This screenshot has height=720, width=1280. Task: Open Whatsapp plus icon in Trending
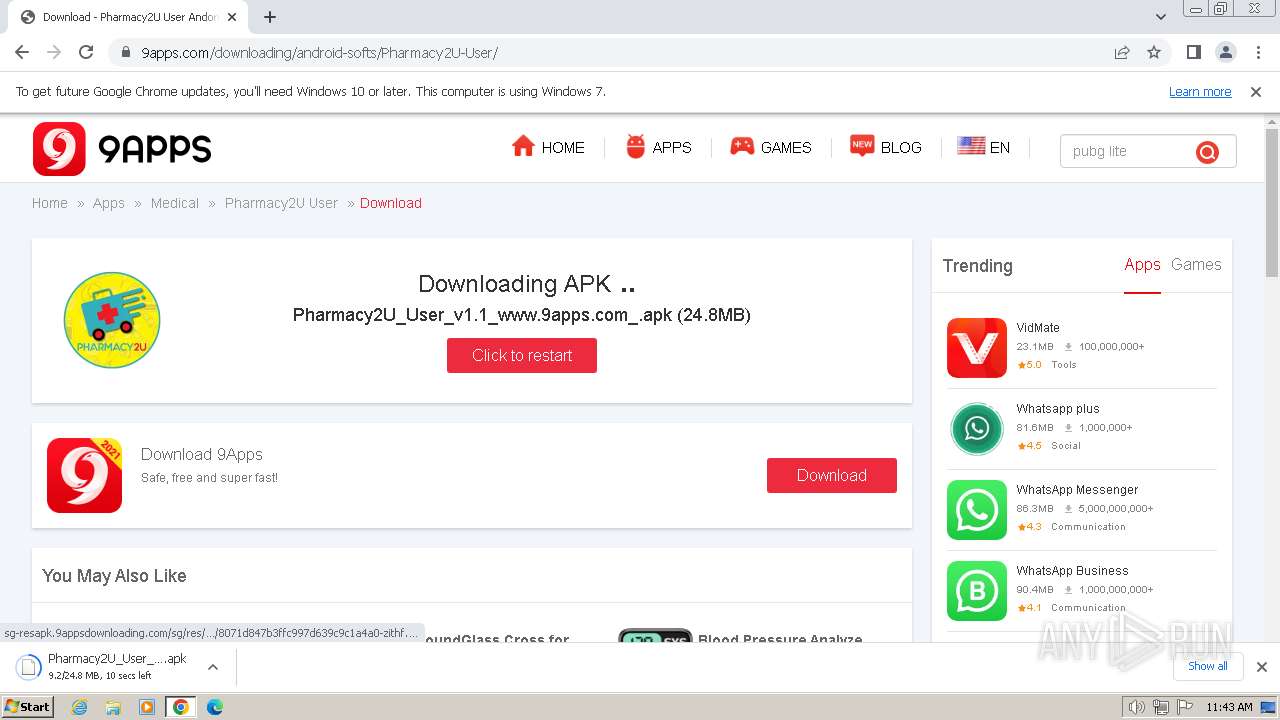coord(977,429)
